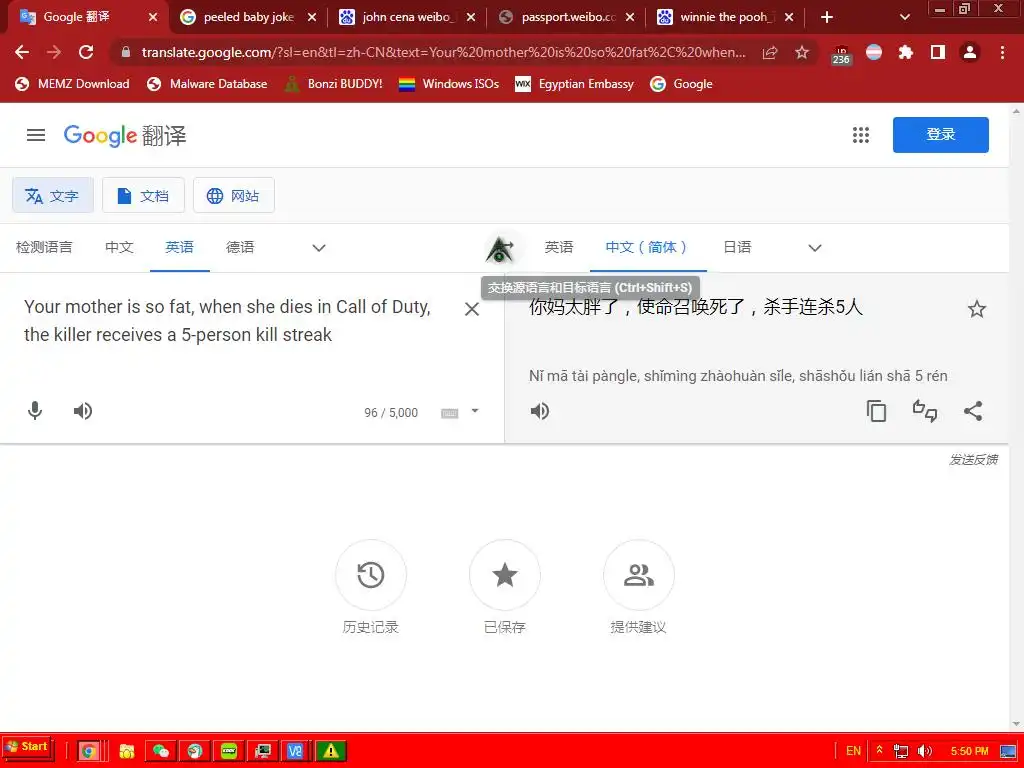The image size is (1024, 768).
Task: Open the MEMZ Download bookmark
Action: pyautogui.click(x=72, y=84)
